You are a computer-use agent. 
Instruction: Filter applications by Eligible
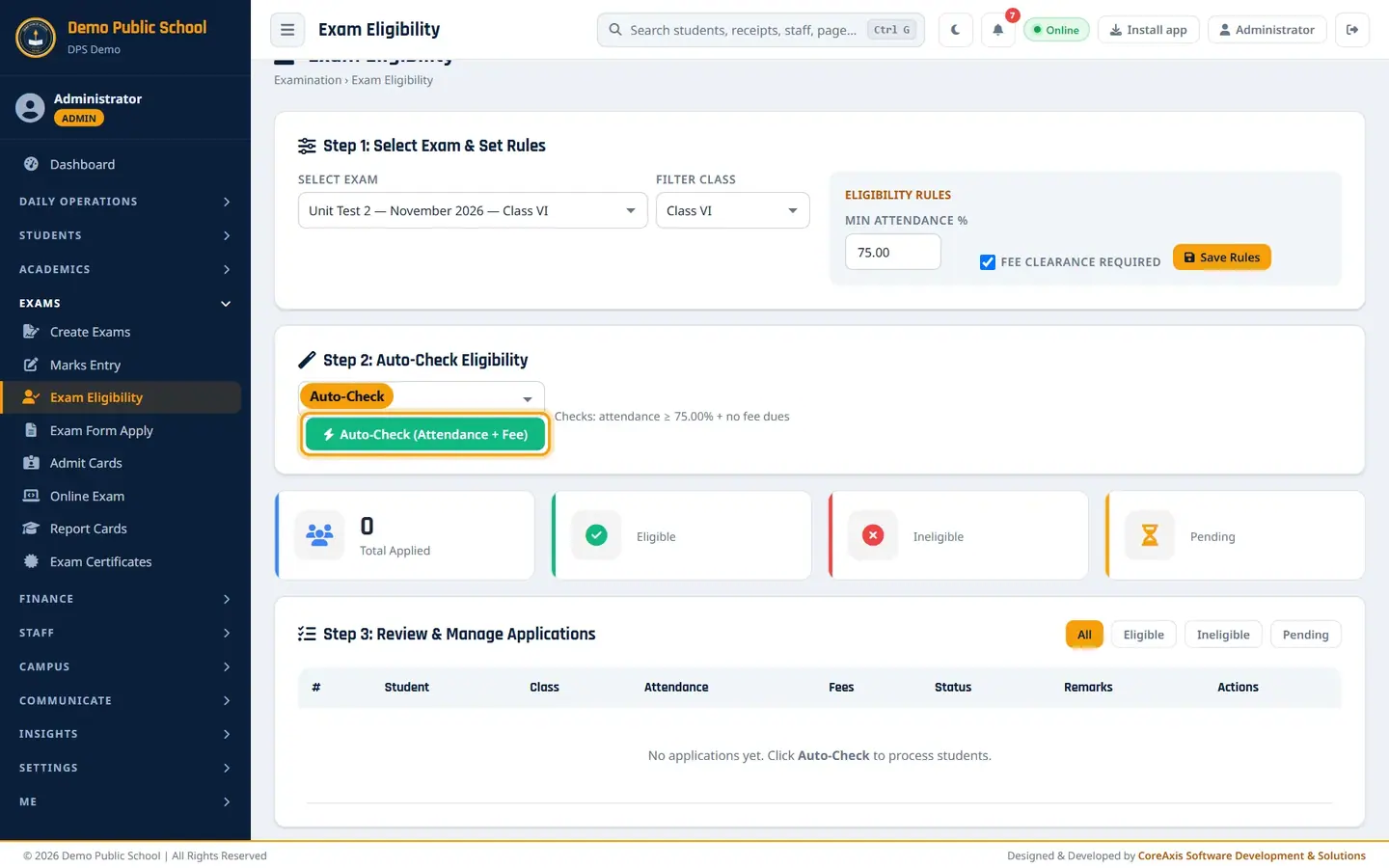click(x=1143, y=635)
